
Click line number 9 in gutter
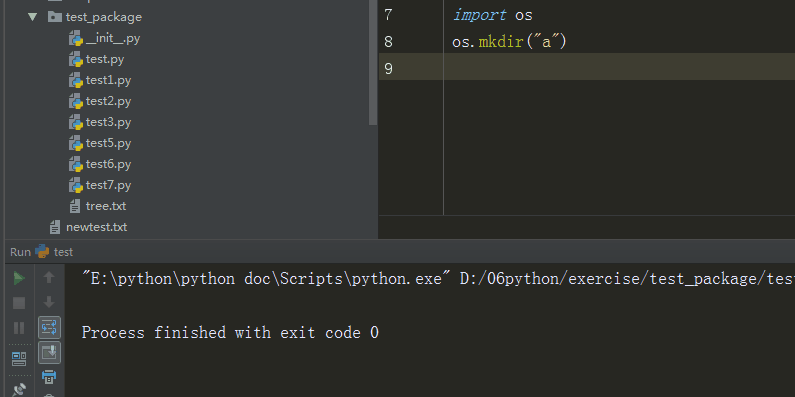pyautogui.click(x=388, y=68)
